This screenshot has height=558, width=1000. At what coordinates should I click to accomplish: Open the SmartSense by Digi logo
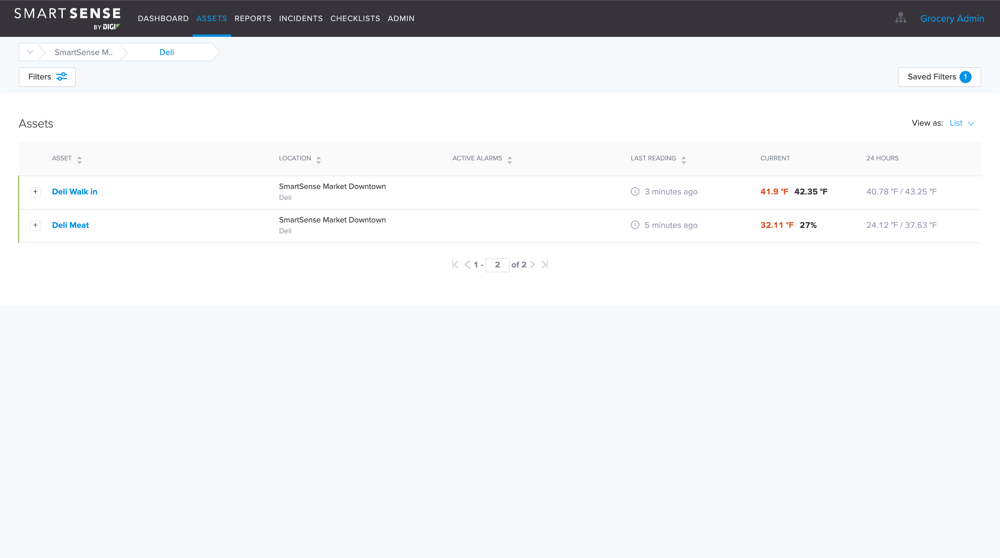click(68, 18)
